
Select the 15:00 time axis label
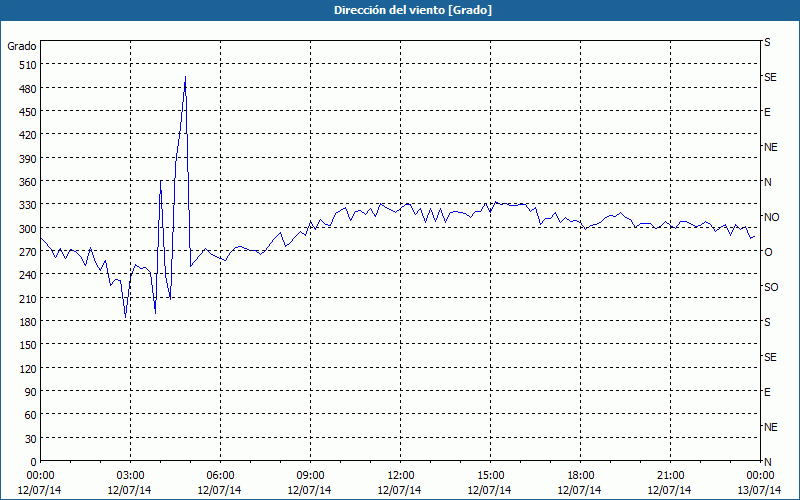click(490, 476)
